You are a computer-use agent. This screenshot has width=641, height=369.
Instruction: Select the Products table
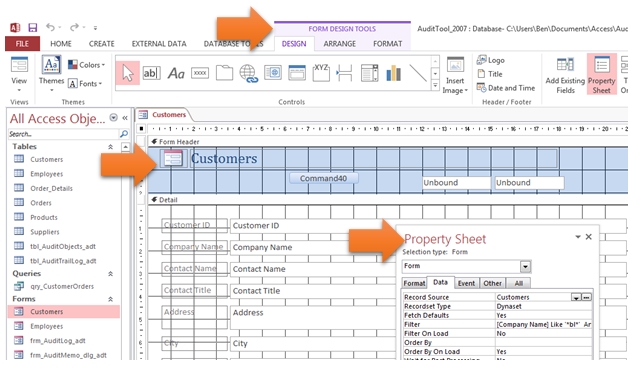(x=44, y=217)
